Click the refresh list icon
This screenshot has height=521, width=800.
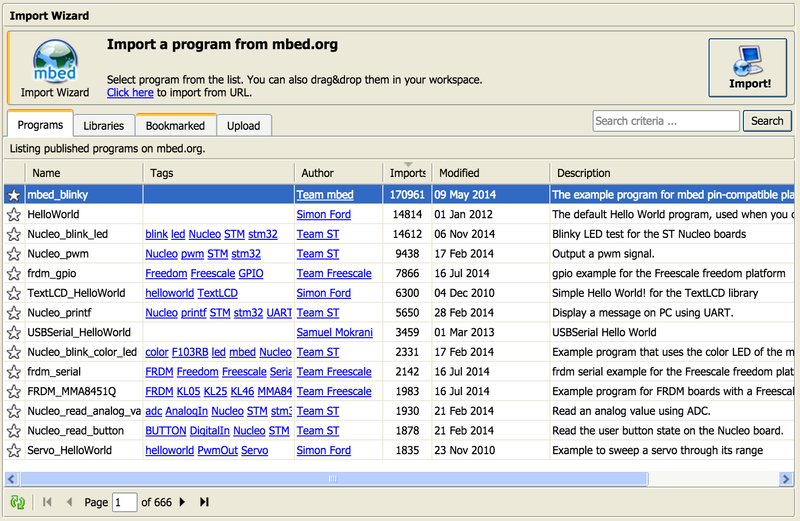tap(17, 502)
